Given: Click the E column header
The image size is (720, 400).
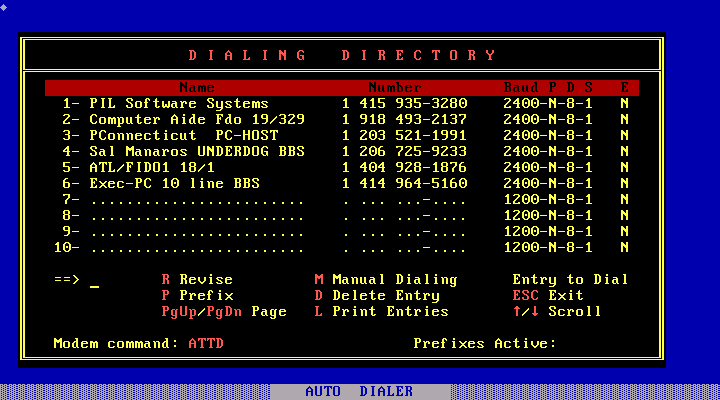Looking at the screenshot, I should 624,87.
